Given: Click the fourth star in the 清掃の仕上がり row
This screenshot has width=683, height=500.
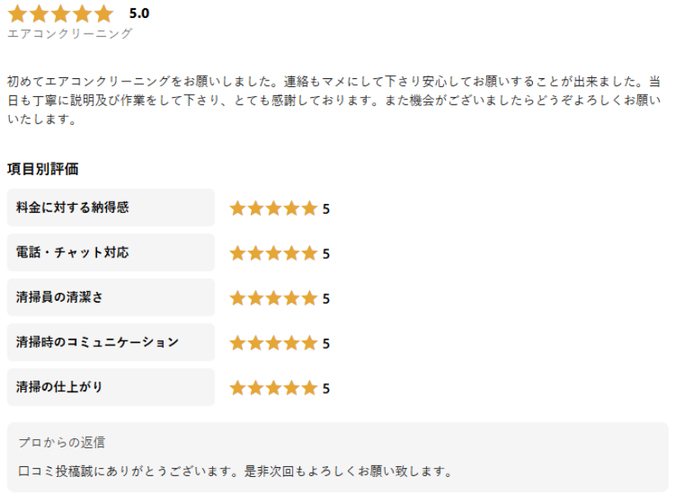Looking at the screenshot, I should click(291, 388).
